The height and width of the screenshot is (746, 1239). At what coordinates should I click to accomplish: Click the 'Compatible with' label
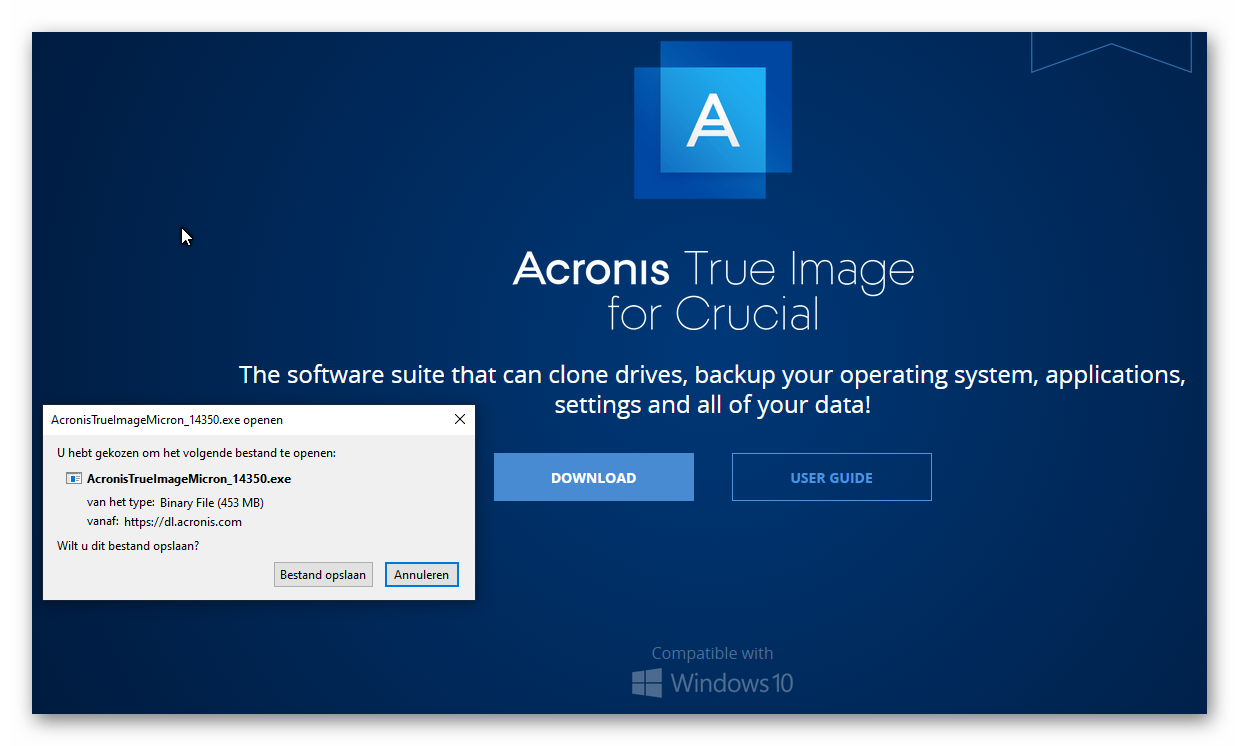click(x=712, y=653)
